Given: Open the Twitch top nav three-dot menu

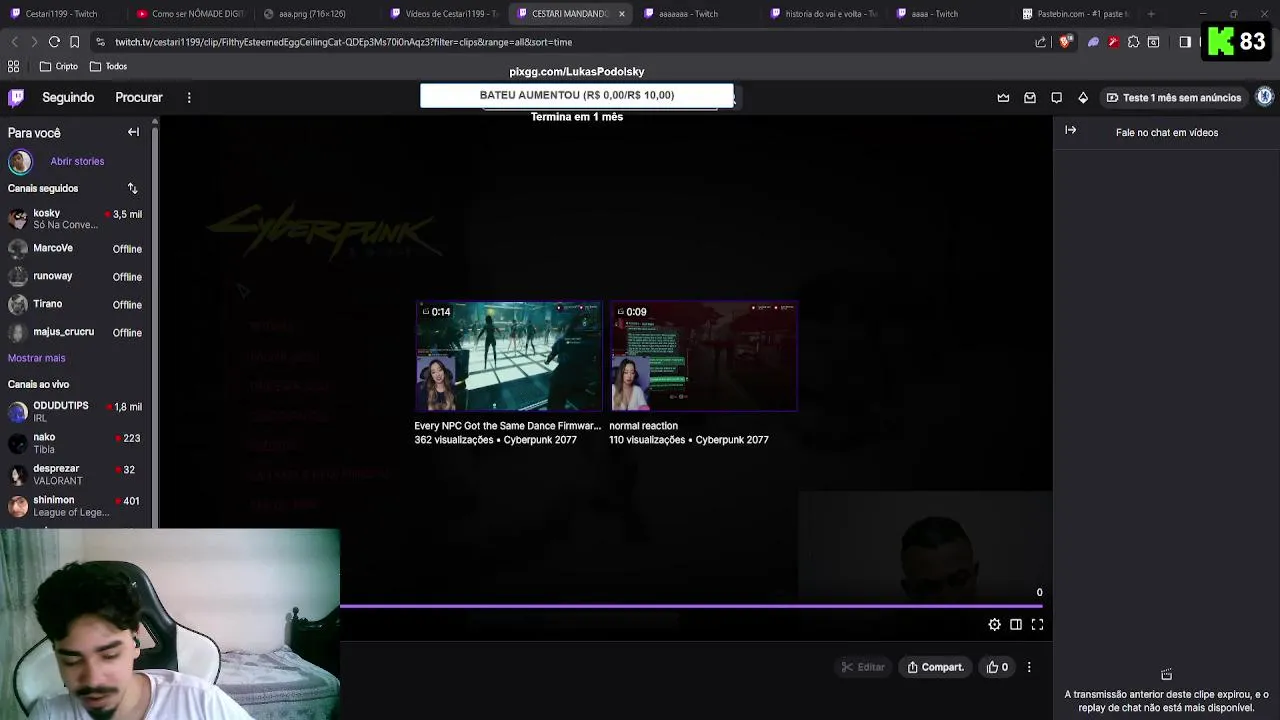Looking at the screenshot, I should pos(189,97).
